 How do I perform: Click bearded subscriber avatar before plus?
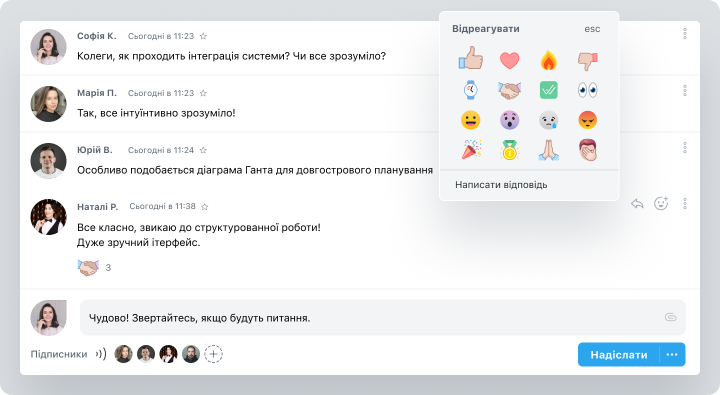[191, 354]
